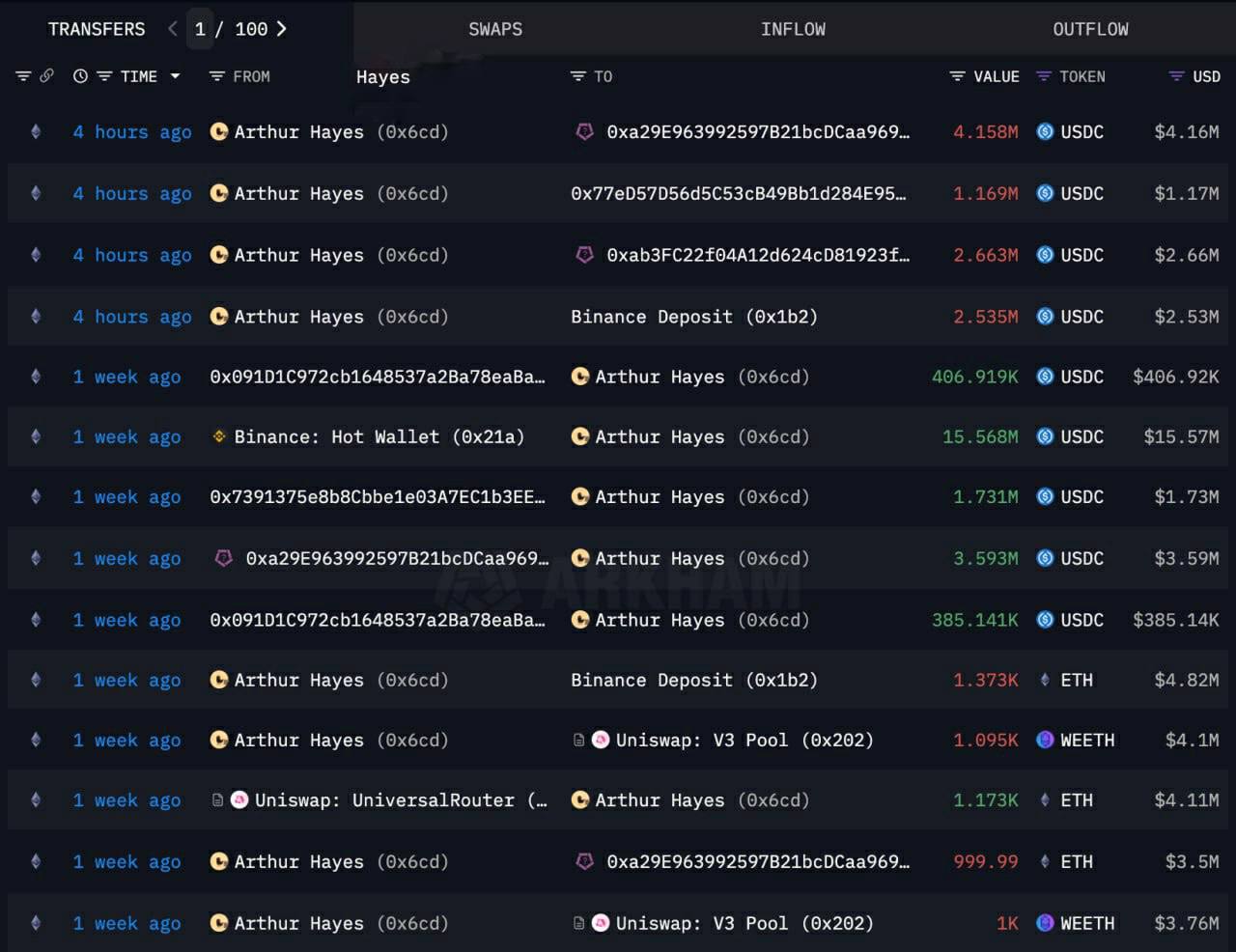Open Binance Deposit (0x1b2) on 1.373K ETH row

click(694, 680)
